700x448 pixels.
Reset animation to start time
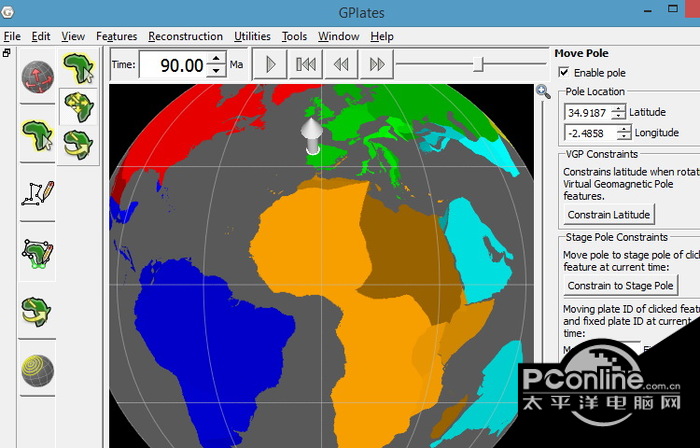[306, 65]
